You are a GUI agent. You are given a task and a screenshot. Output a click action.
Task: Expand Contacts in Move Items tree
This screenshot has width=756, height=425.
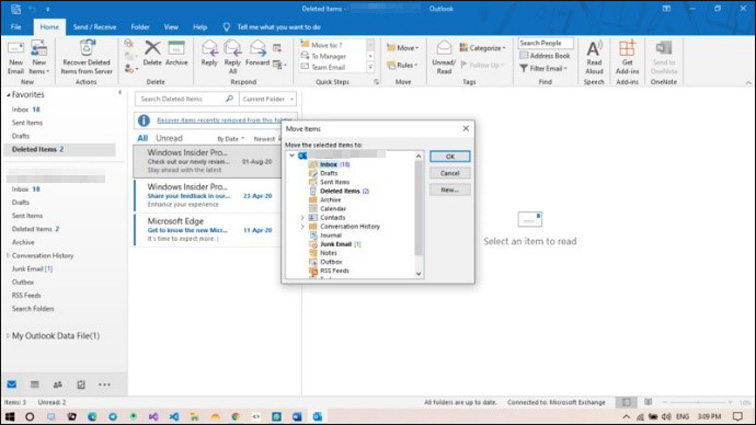click(x=302, y=218)
